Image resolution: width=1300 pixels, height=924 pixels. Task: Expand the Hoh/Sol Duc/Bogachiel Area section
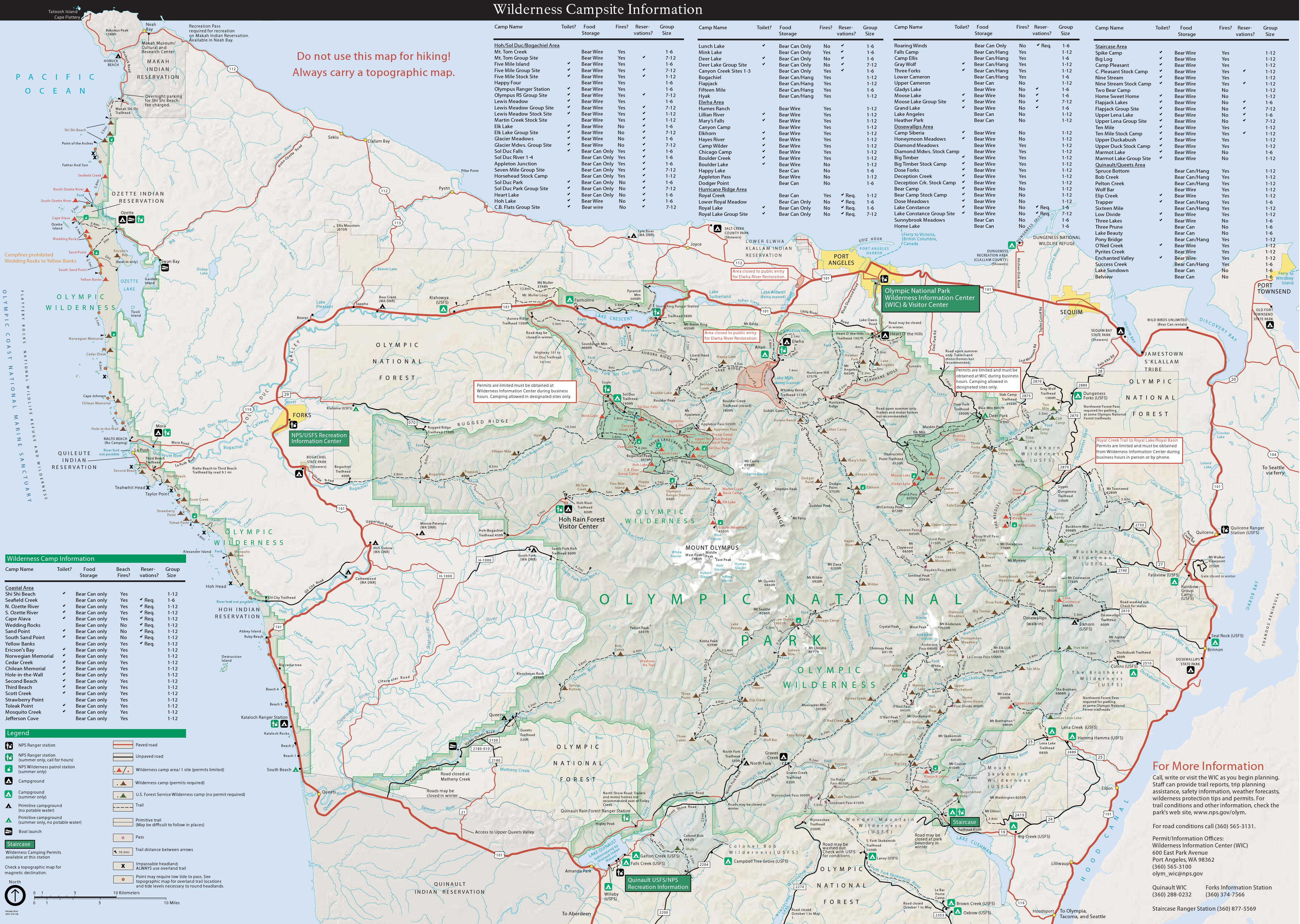tap(527, 45)
